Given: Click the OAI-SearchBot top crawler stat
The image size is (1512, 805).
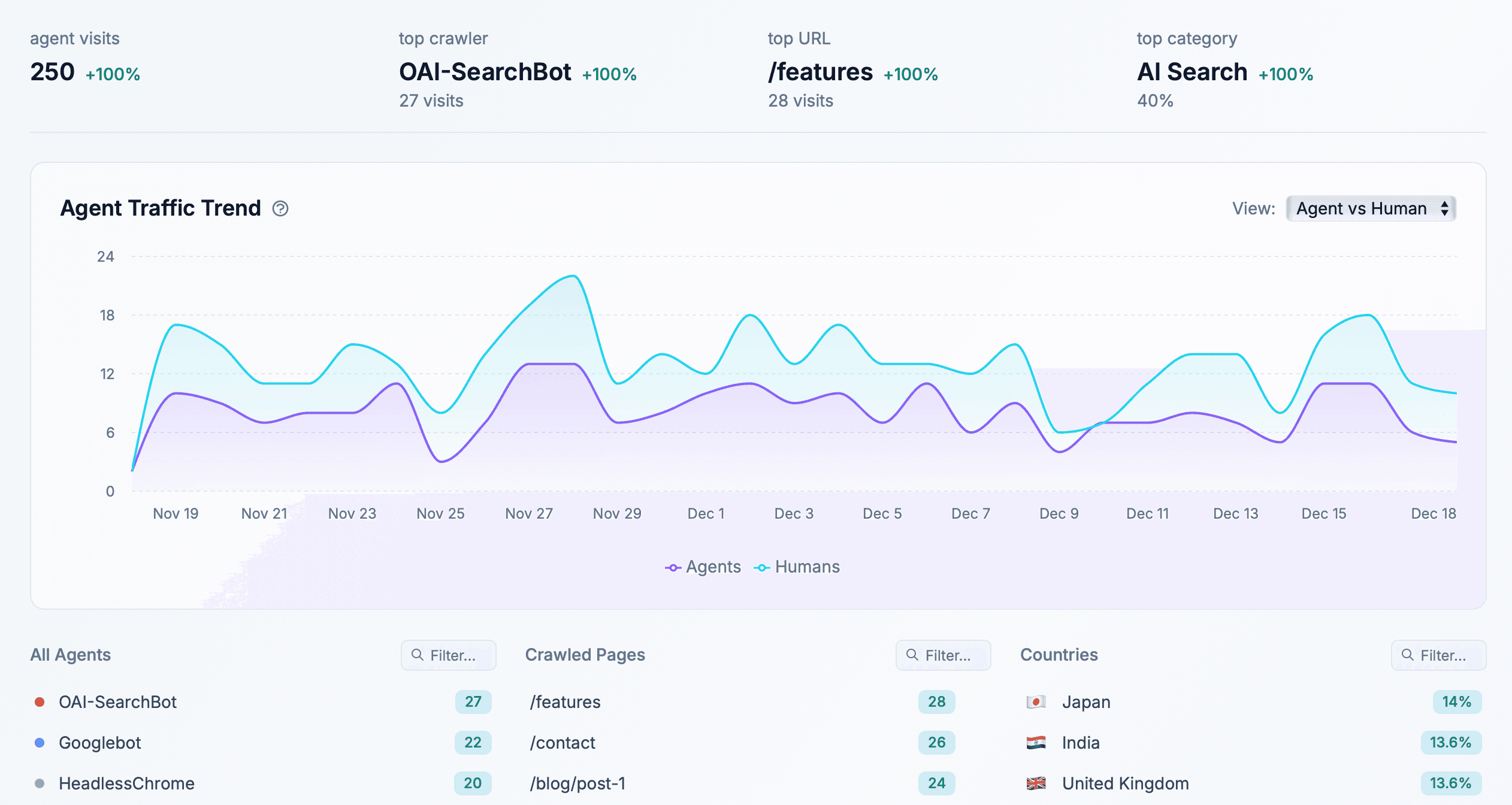Looking at the screenshot, I should (485, 72).
